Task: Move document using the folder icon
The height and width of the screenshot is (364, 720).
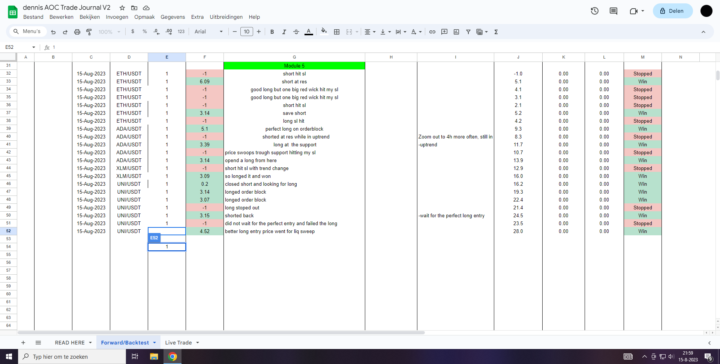Action: coord(134,8)
